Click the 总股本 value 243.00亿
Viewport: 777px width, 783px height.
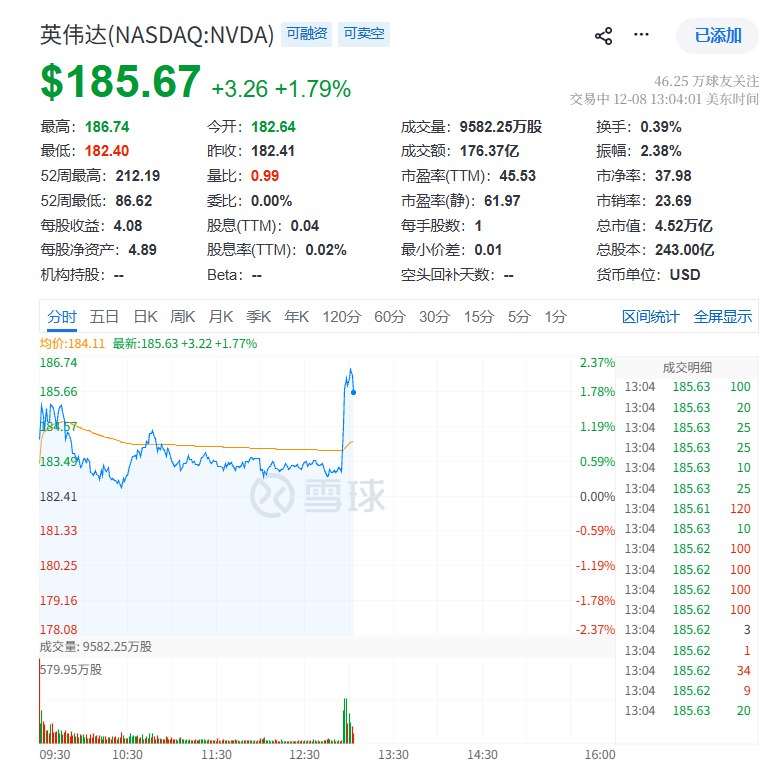point(685,250)
